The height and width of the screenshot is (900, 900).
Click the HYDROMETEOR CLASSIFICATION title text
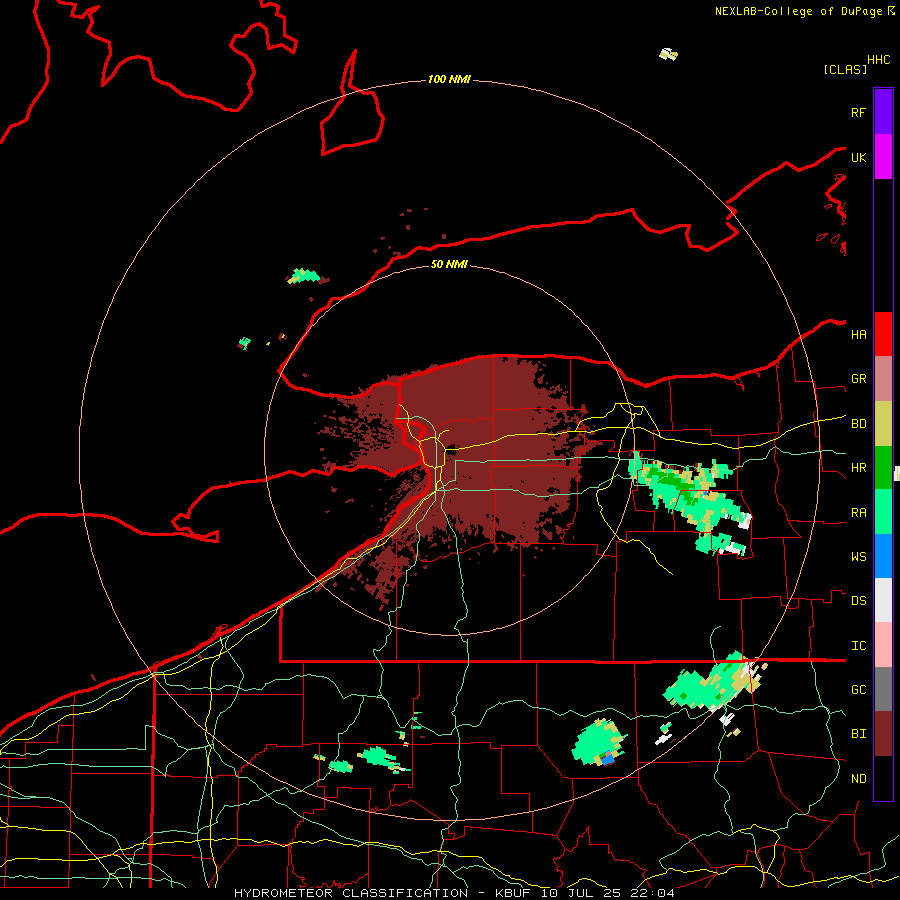coord(350,893)
